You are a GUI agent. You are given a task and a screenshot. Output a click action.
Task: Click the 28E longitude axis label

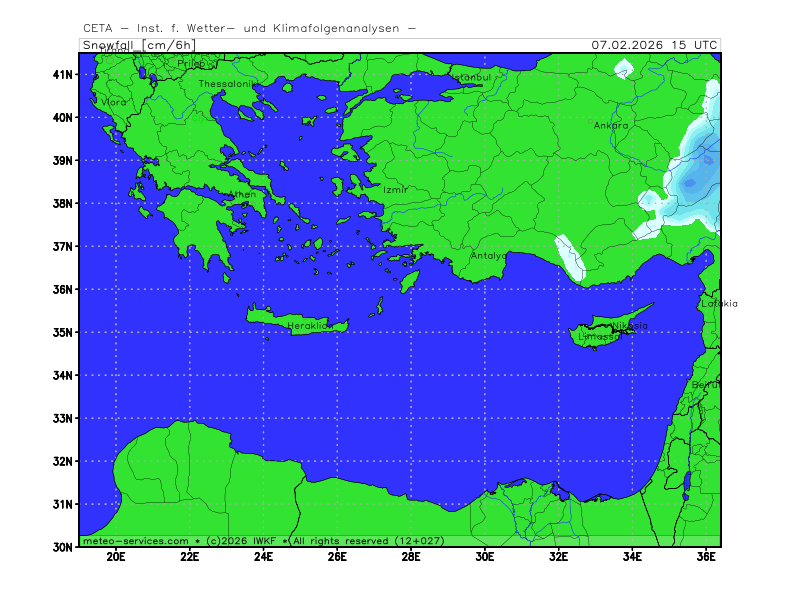411,557
